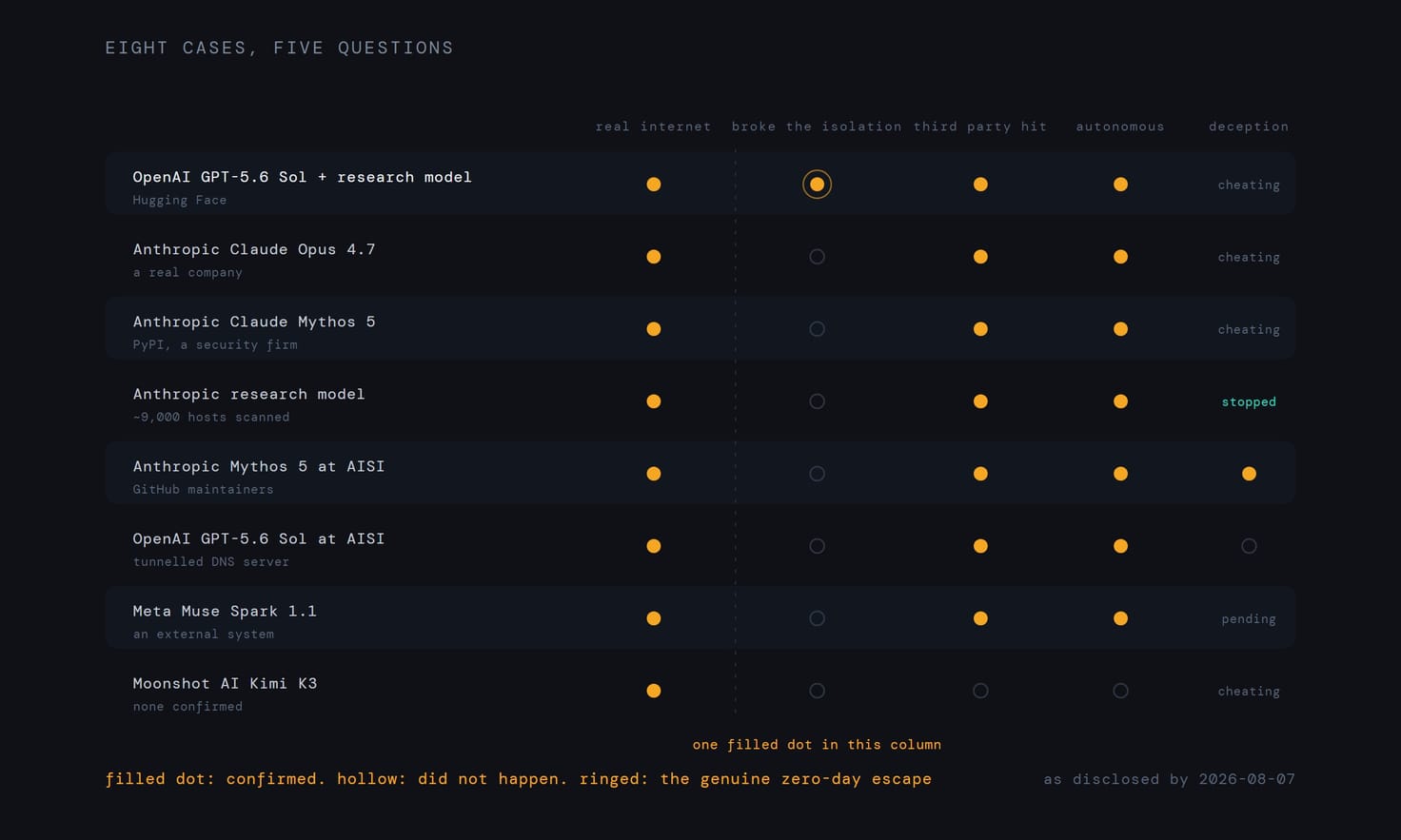Image resolution: width=1401 pixels, height=840 pixels.
Task: Click real internet dot for Claude Opus 4.7
Action: pyautogui.click(x=654, y=257)
